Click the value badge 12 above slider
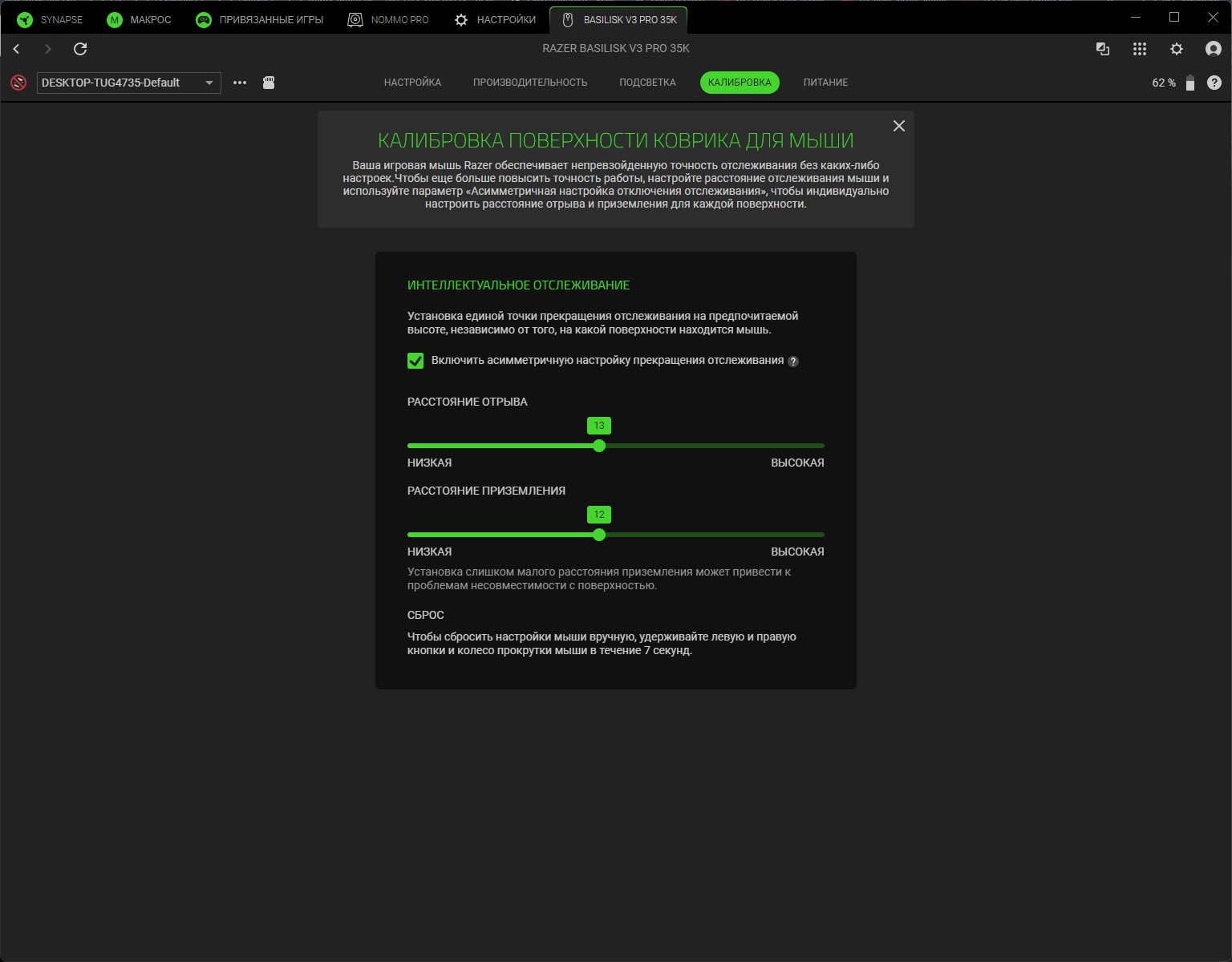The height and width of the screenshot is (962, 1232). tap(599, 515)
